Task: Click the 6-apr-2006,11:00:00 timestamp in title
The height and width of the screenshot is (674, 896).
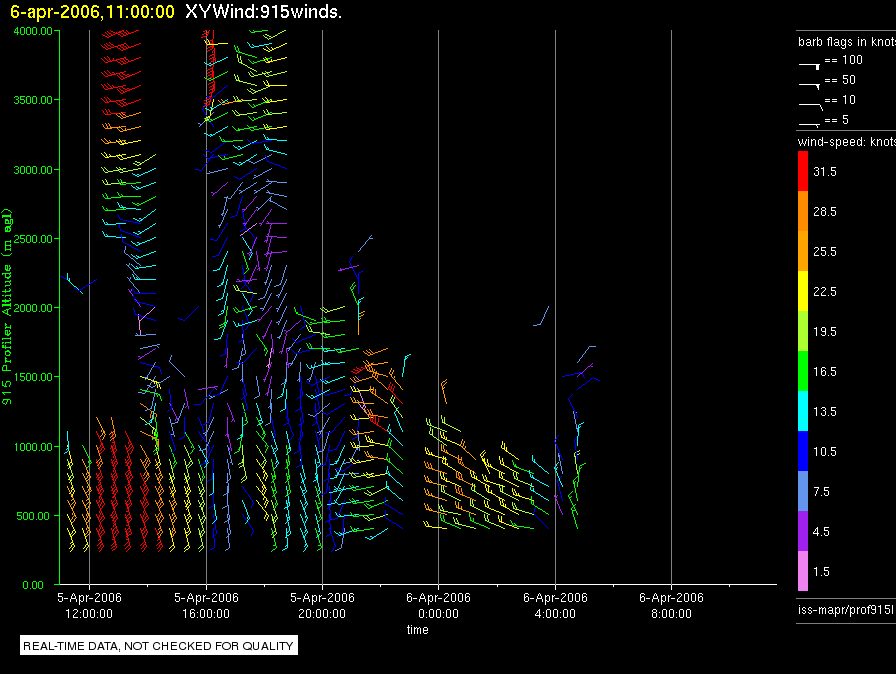Action: [x=92, y=12]
